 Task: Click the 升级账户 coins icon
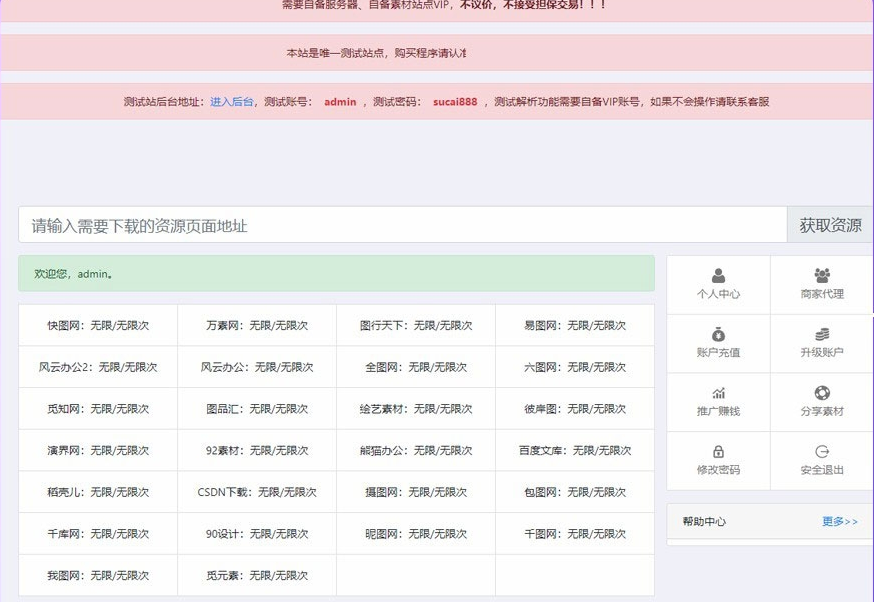click(822, 334)
